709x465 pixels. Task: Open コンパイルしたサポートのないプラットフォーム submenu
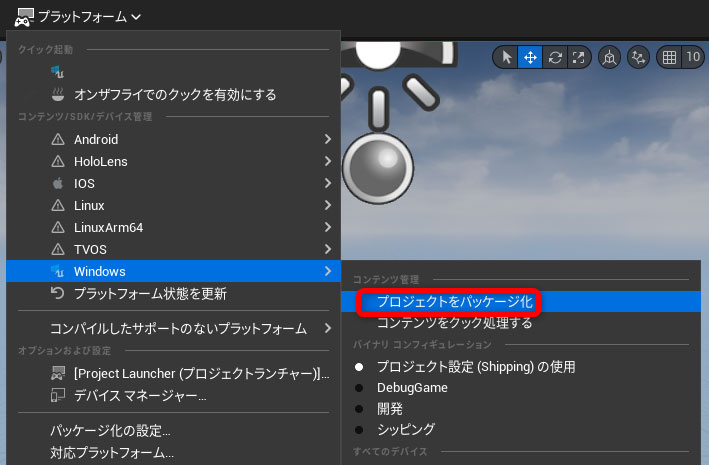tap(173, 328)
